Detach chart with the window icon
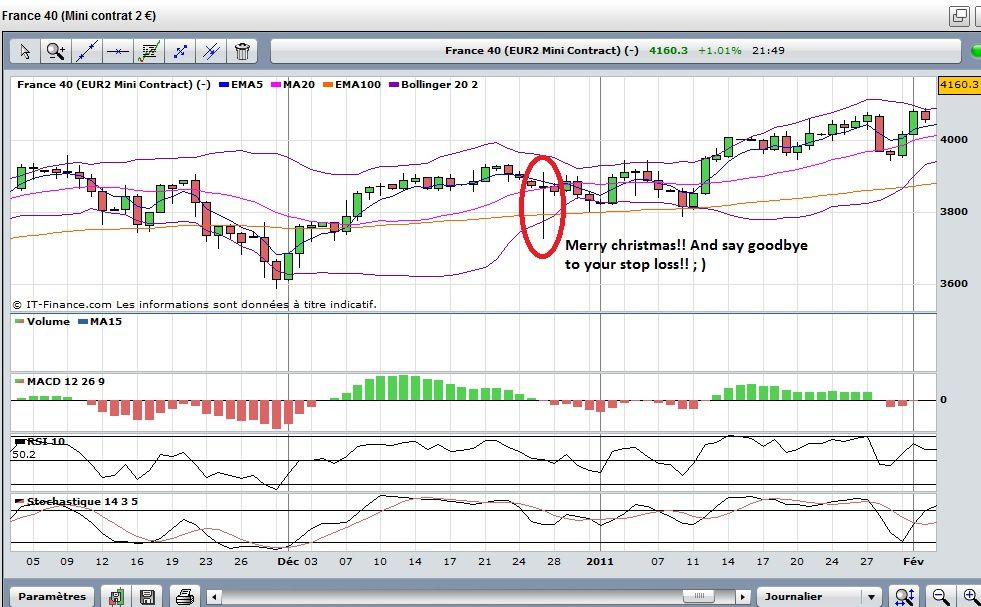Image resolution: width=981 pixels, height=607 pixels. (958, 16)
